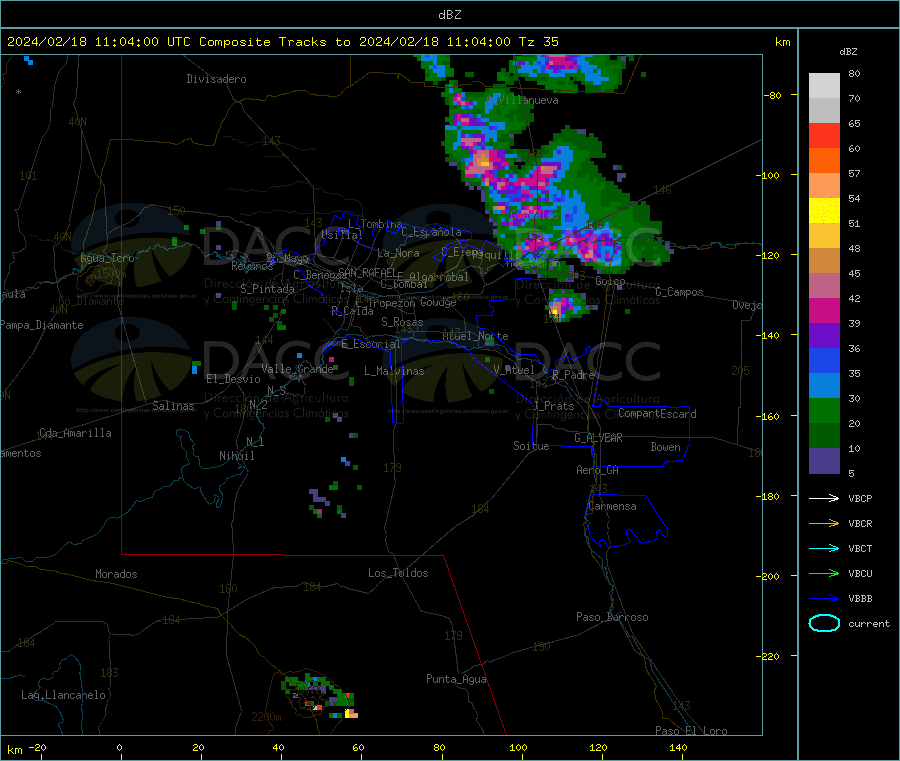Click the 'Valle_Grande' place label
Screen dimensions: 900x761
(x=297, y=369)
